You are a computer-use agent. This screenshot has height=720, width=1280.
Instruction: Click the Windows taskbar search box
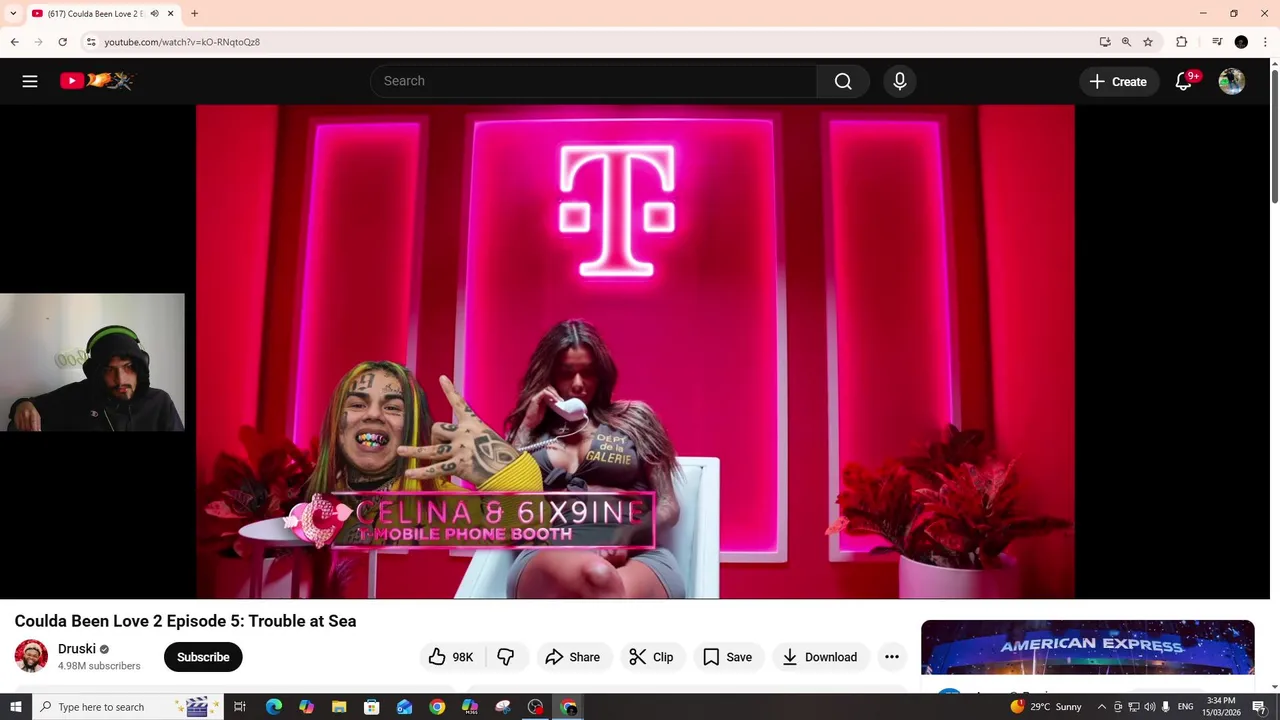coord(127,707)
